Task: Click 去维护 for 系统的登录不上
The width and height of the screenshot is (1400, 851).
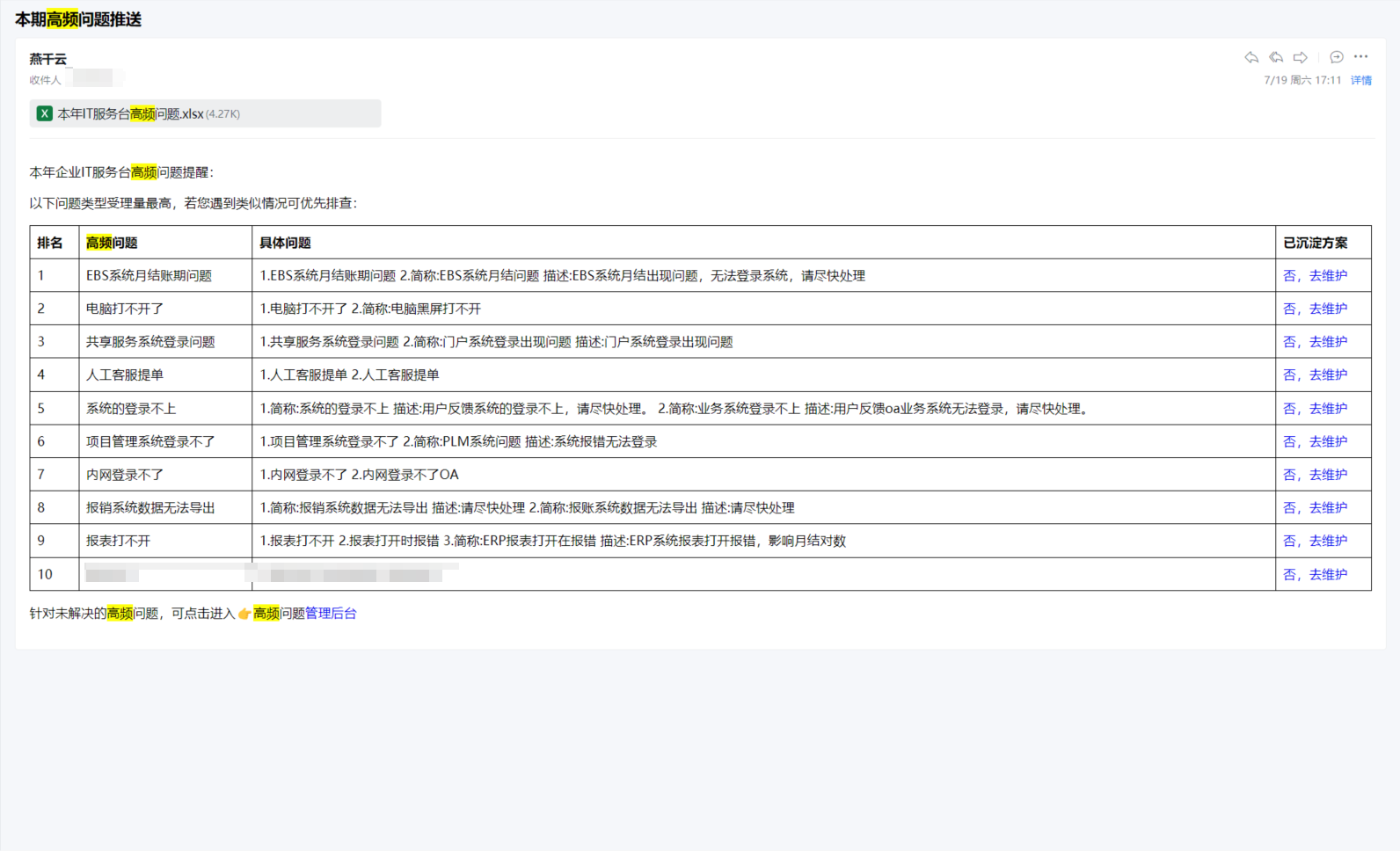Action: [x=1327, y=409]
